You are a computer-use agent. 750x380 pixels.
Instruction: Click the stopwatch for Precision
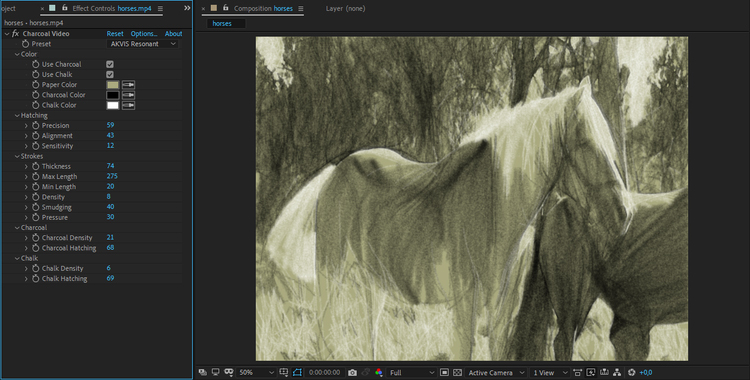pos(35,125)
